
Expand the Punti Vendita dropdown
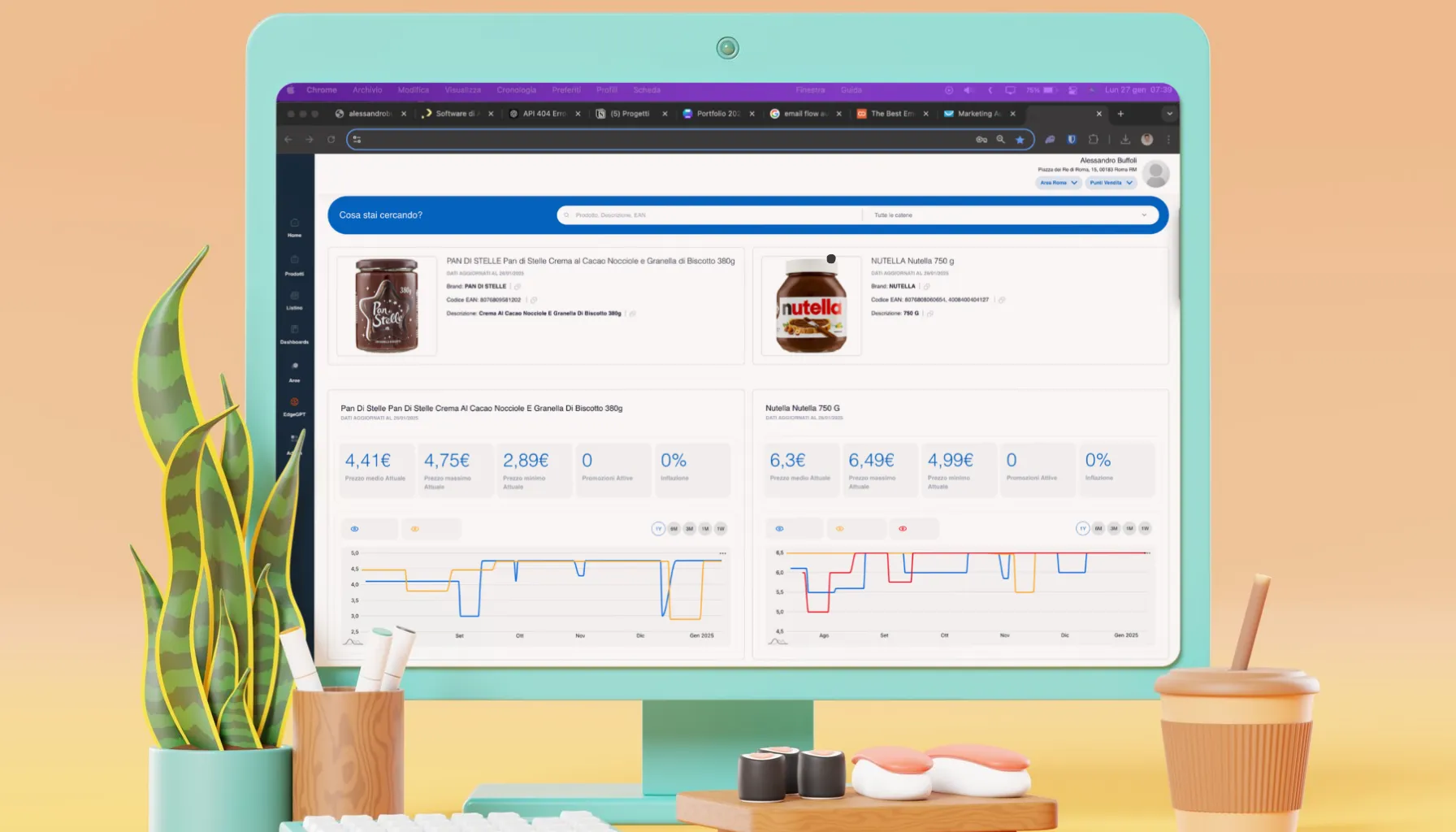[x=1111, y=183]
